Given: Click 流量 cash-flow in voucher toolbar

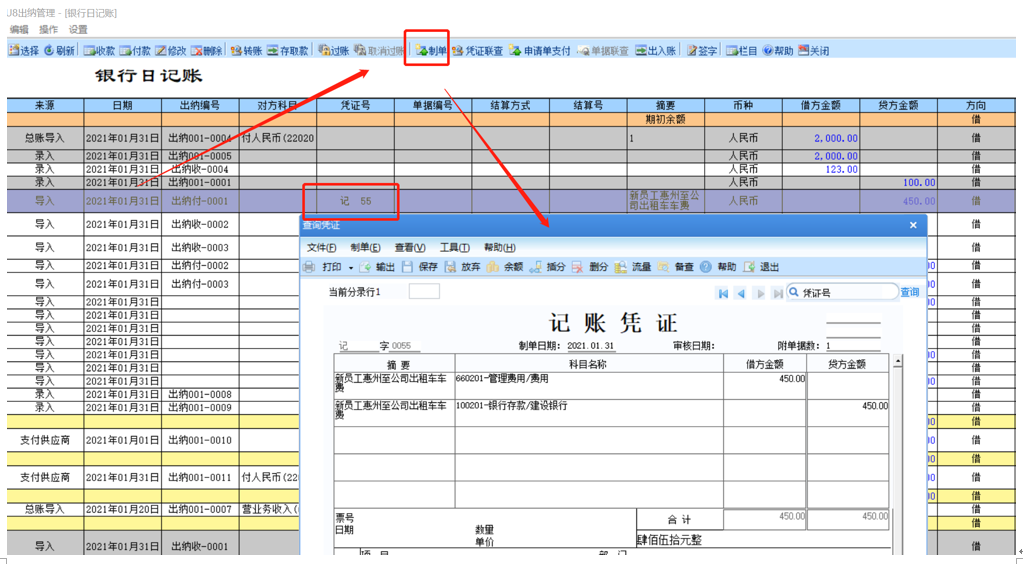Looking at the screenshot, I should (634, 267).
